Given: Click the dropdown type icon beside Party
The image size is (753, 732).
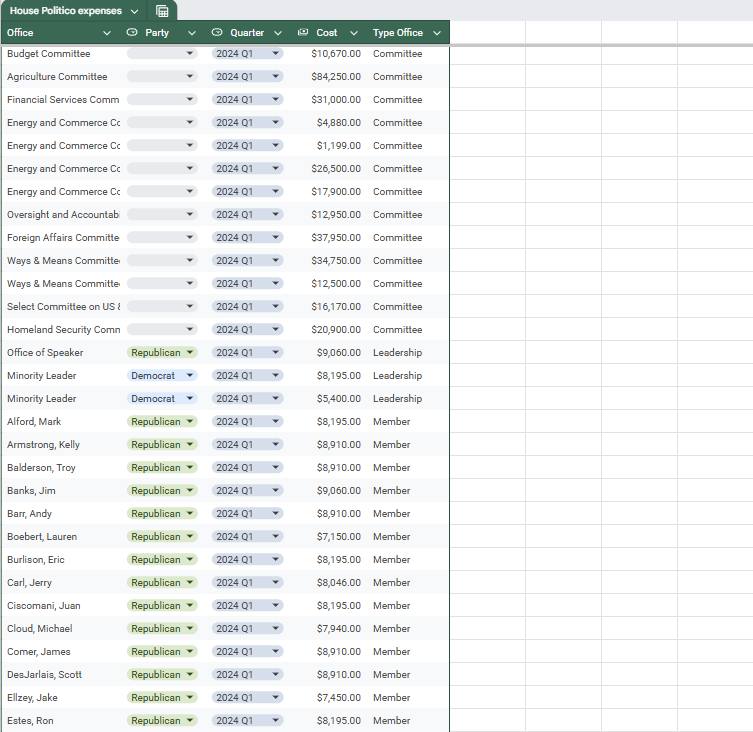Looking at the screenshot, I should [x=132, y=33].
